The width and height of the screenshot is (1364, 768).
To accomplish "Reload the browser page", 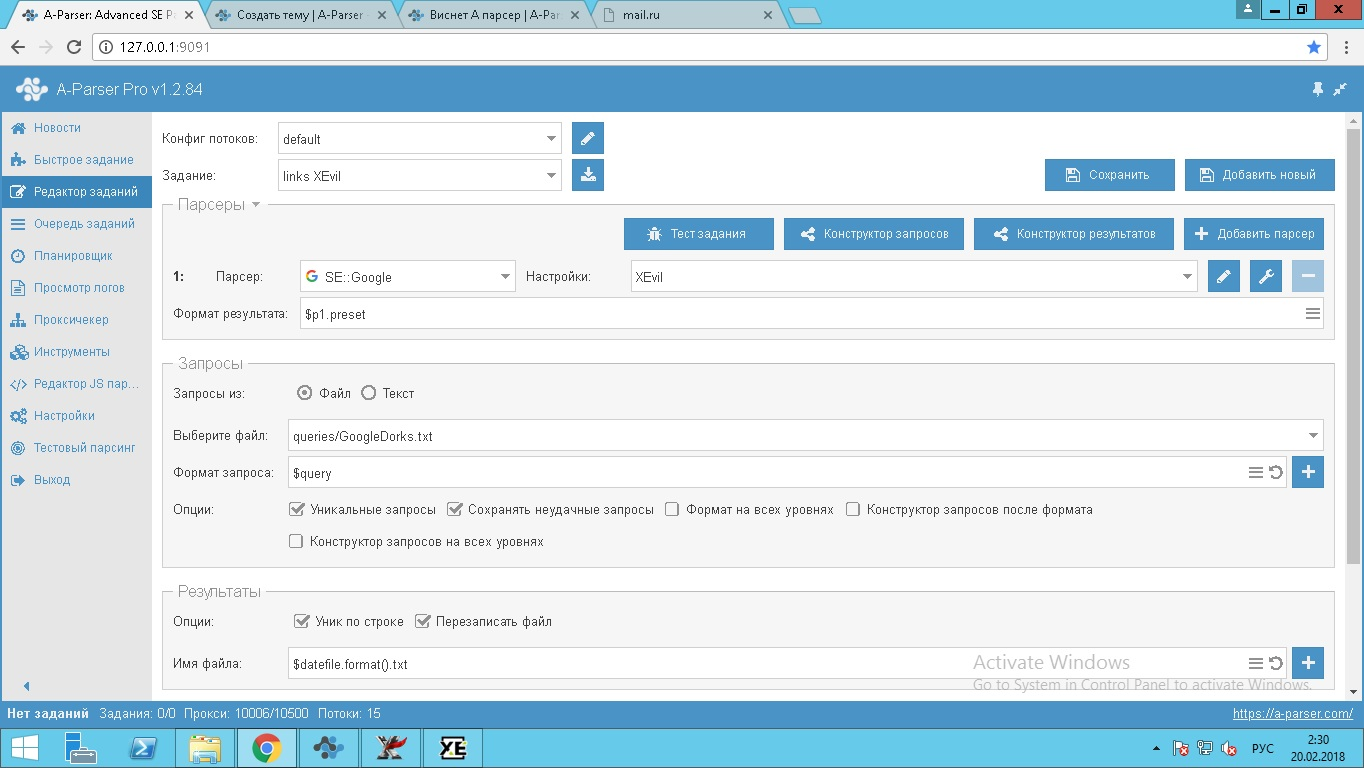I will (x=73, y=47).
